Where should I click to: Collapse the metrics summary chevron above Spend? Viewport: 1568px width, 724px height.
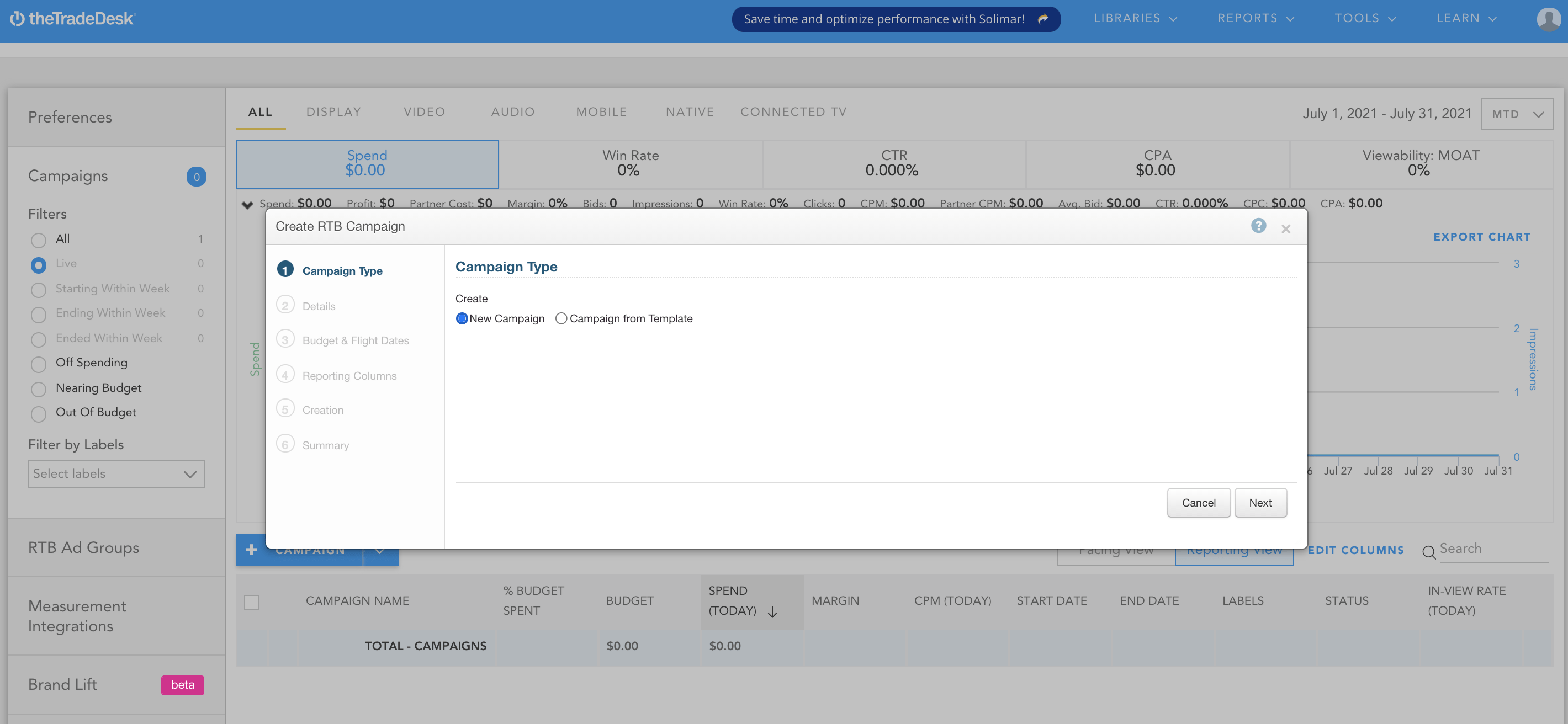247,204
